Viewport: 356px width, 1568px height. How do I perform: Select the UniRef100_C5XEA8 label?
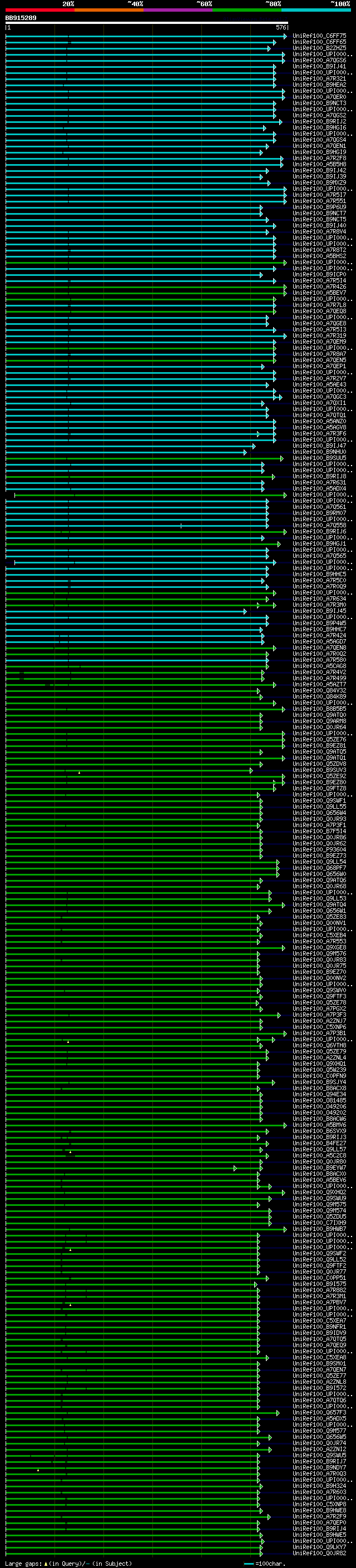click(x=319, y=1357)
